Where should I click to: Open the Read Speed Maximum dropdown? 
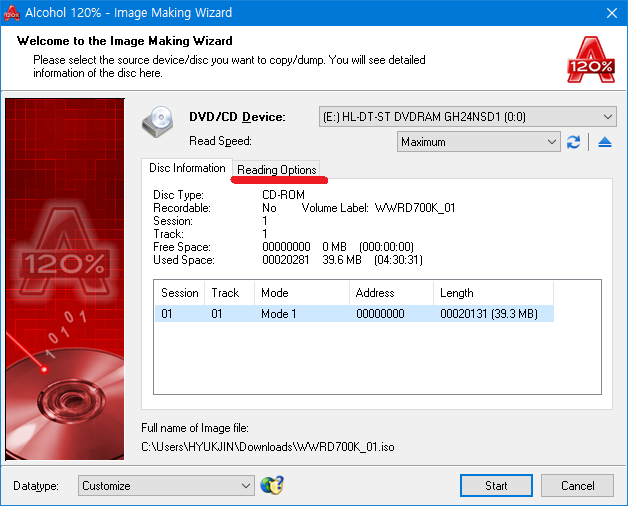coord(479,142)
